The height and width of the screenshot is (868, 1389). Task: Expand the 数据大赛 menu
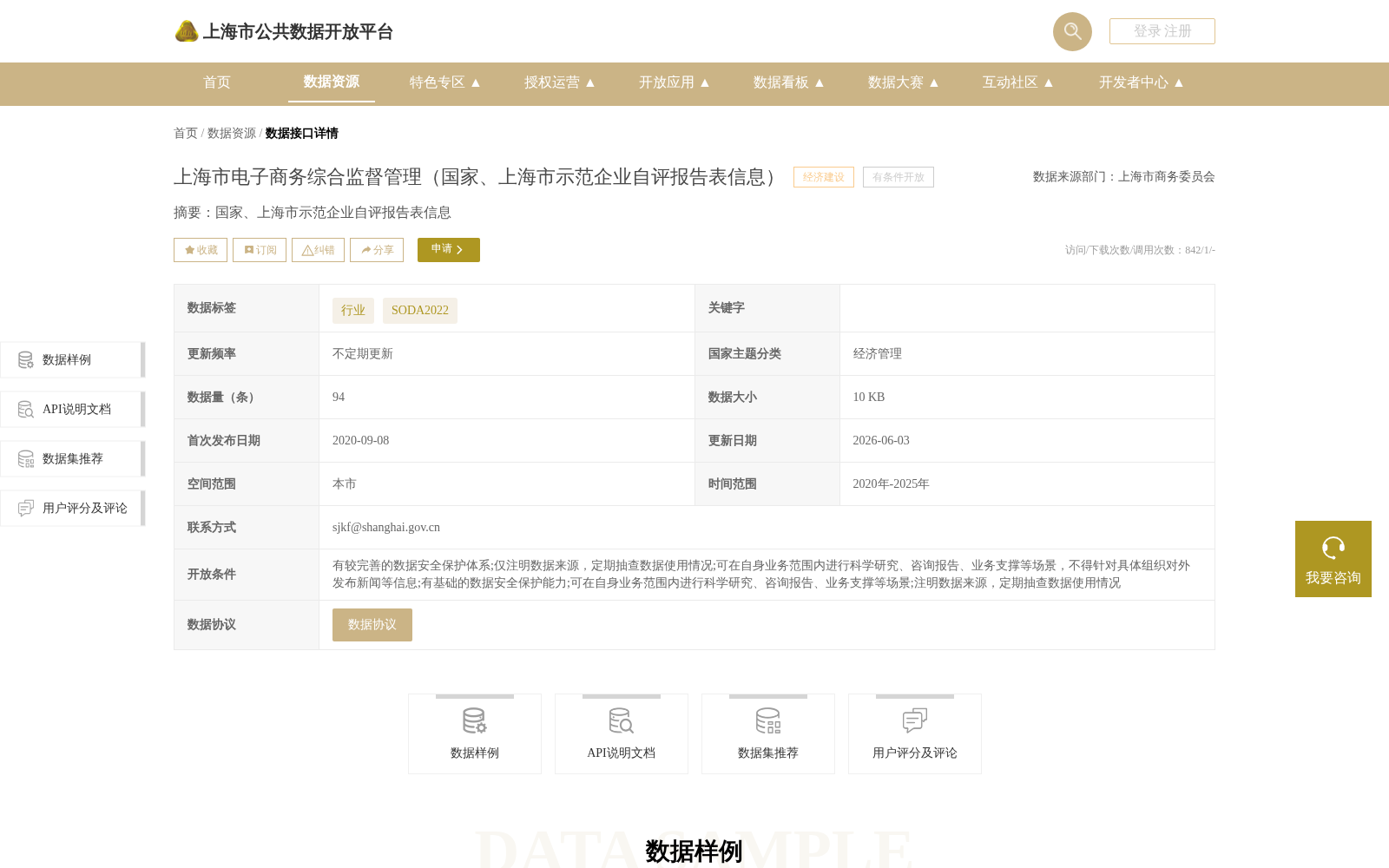pyautogui.click(x=903, y=82)
